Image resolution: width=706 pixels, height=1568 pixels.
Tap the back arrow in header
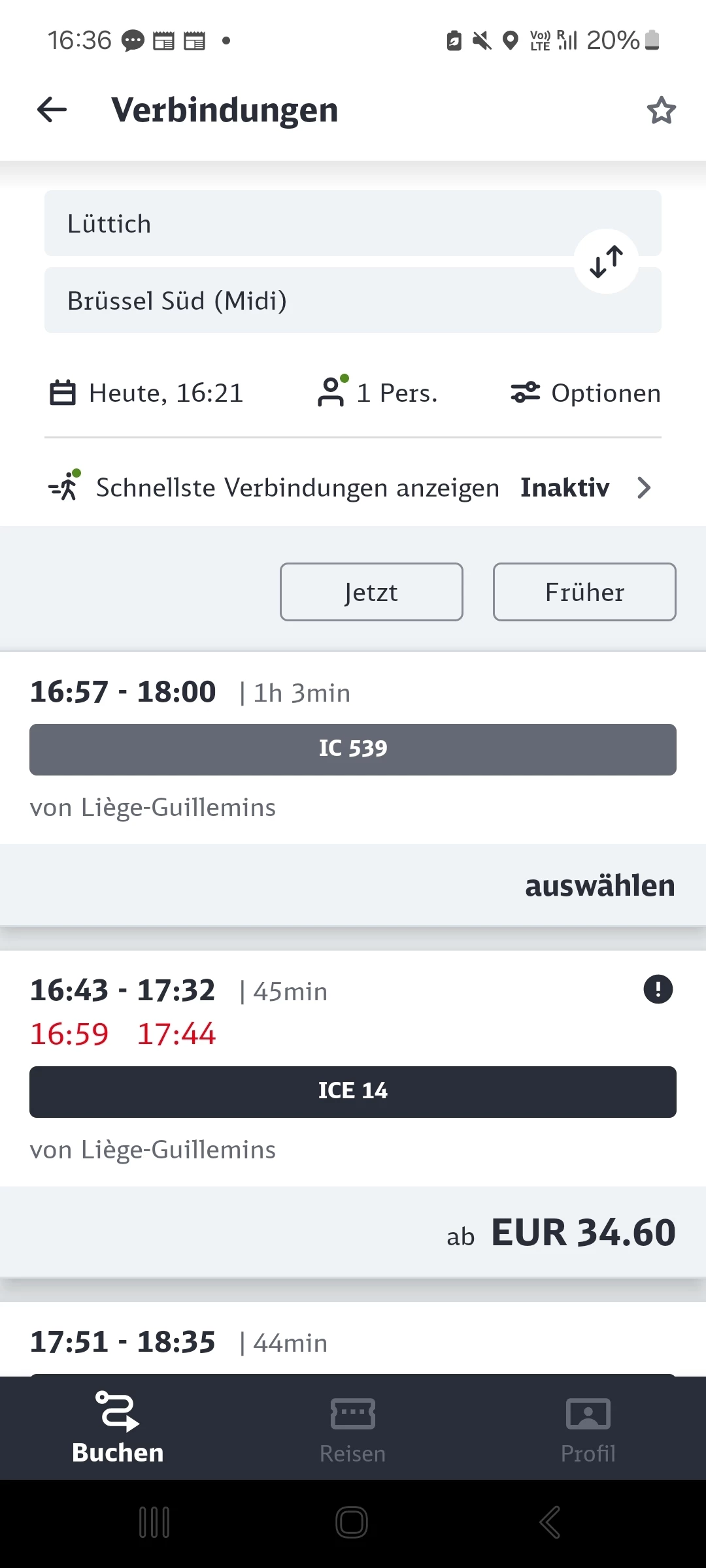(52, 110)
